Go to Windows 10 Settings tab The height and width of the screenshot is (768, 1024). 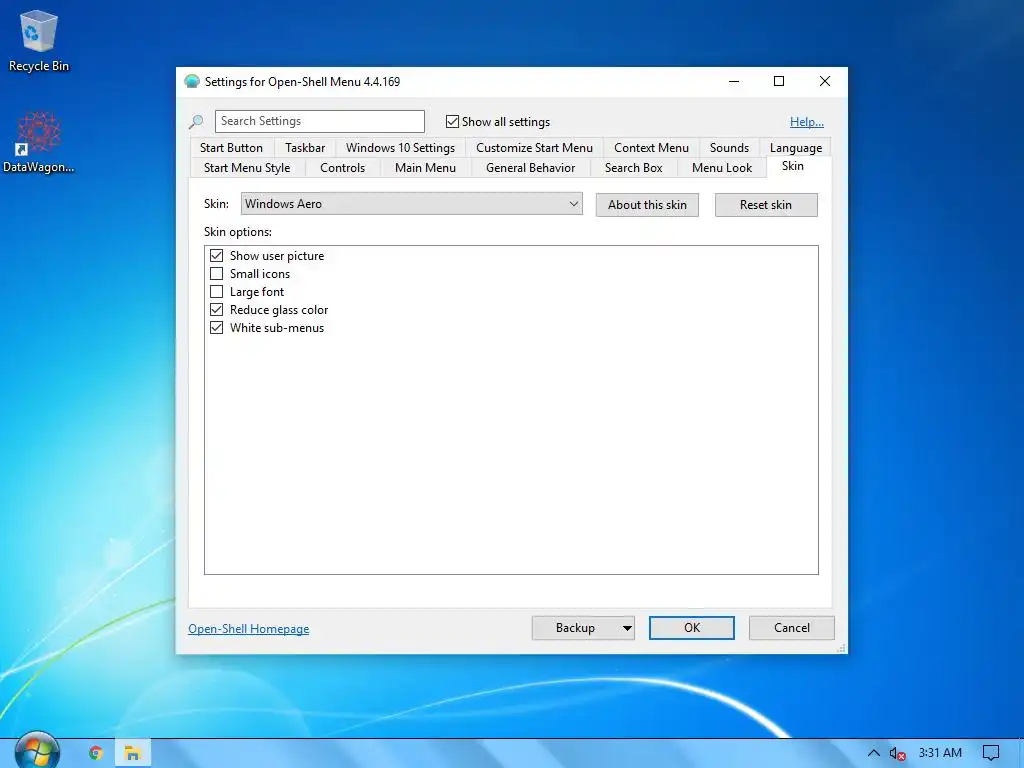point(400,148)
